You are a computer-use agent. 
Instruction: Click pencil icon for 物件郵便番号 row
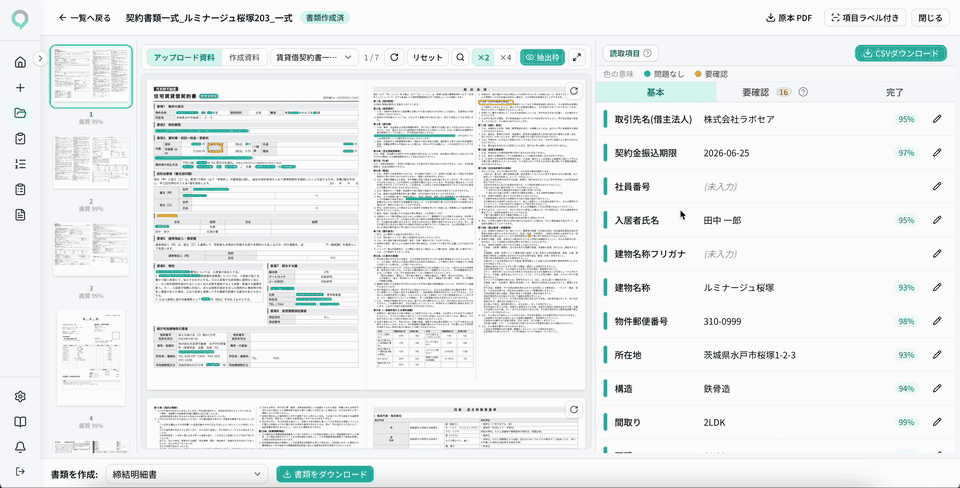937,321
